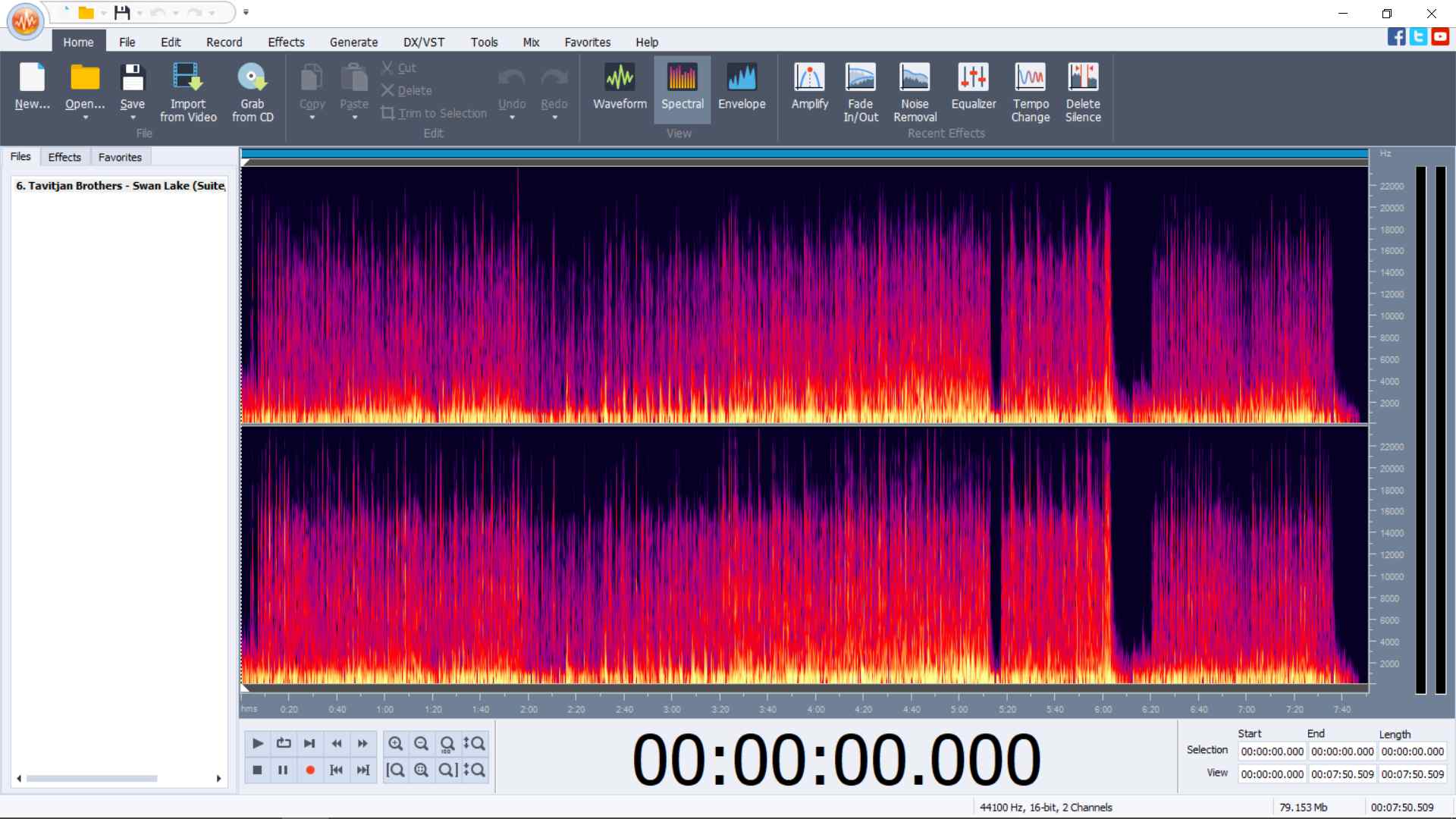Toggle loop playback button
Viewport: 1456px width, 819px height.
click(284, 743)
